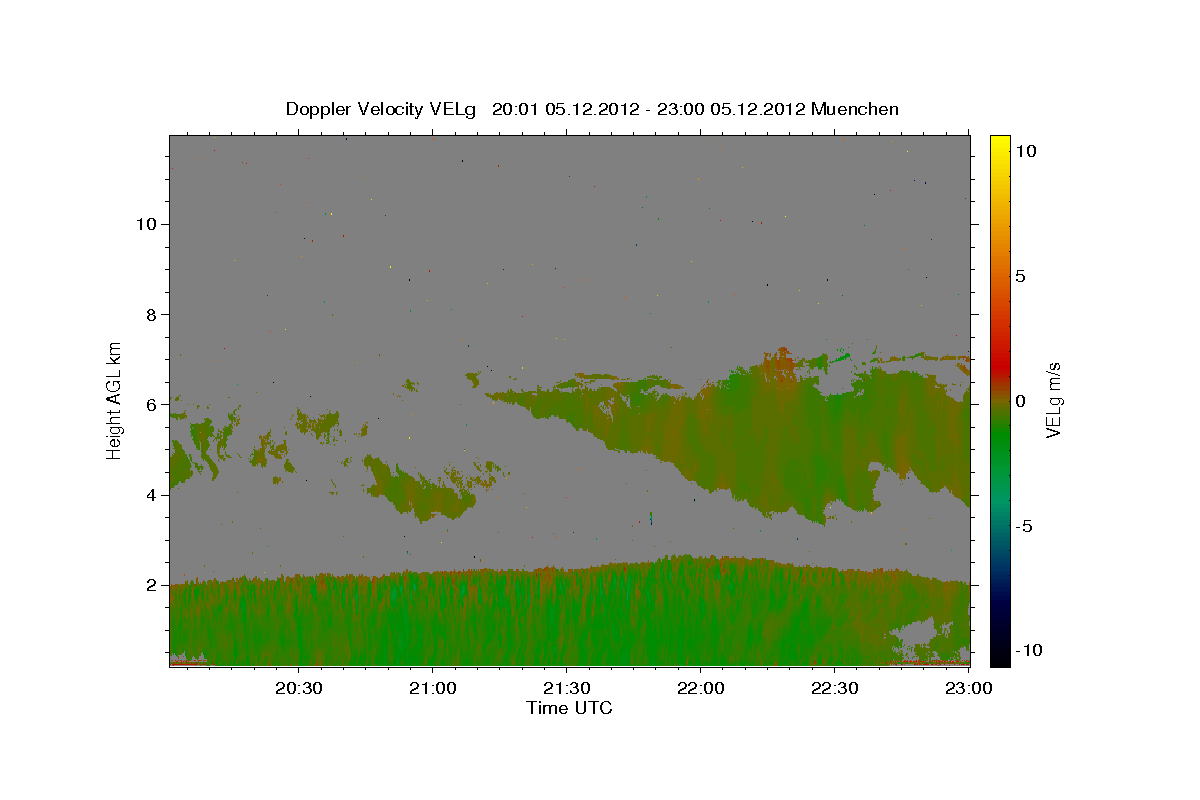Click the height axis label '4'

[x=151, y=495]
